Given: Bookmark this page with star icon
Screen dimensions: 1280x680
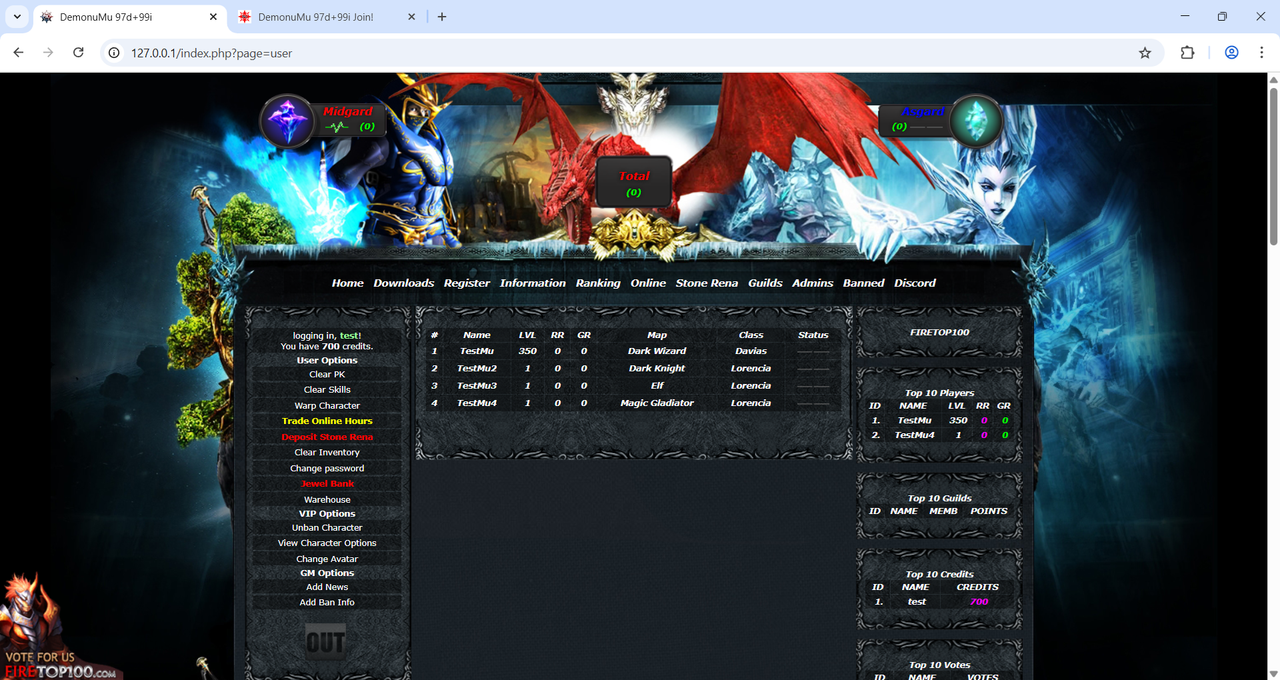Looking at the screenshot, I should [1145, 53].
